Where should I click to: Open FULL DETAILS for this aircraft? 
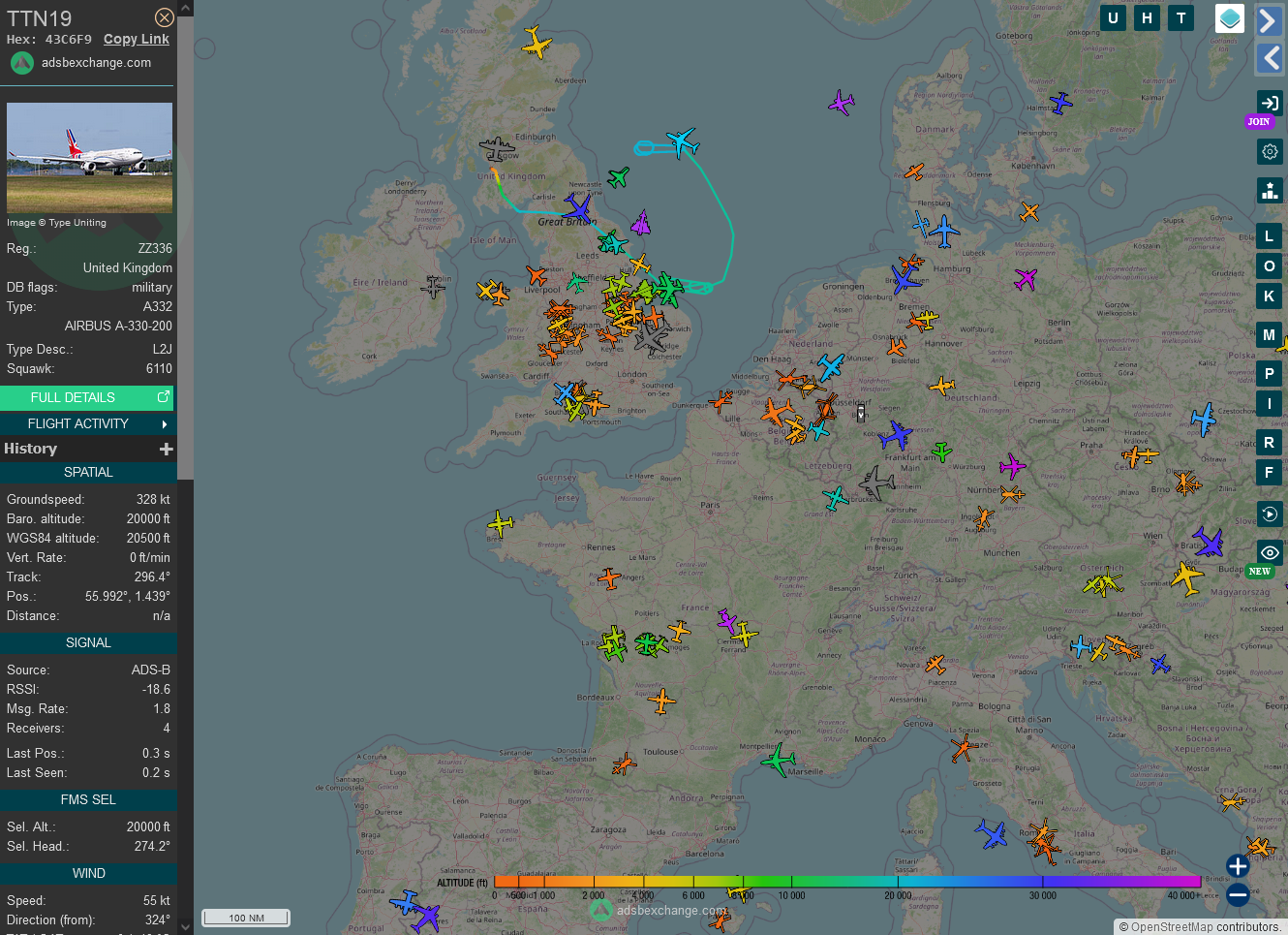pos(87,397)
